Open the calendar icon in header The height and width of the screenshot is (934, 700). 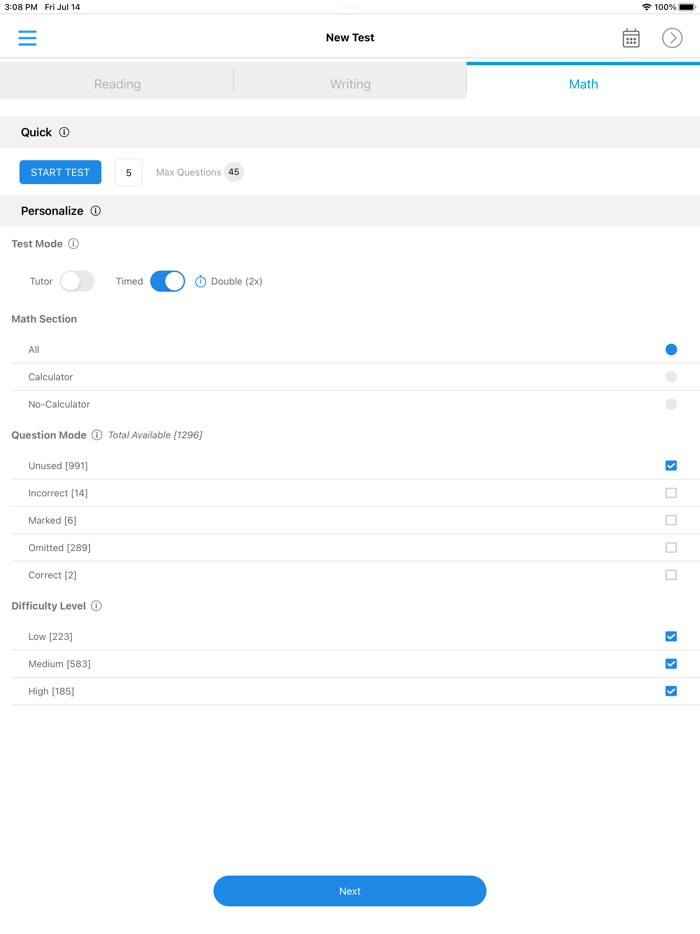click(631, 38)
